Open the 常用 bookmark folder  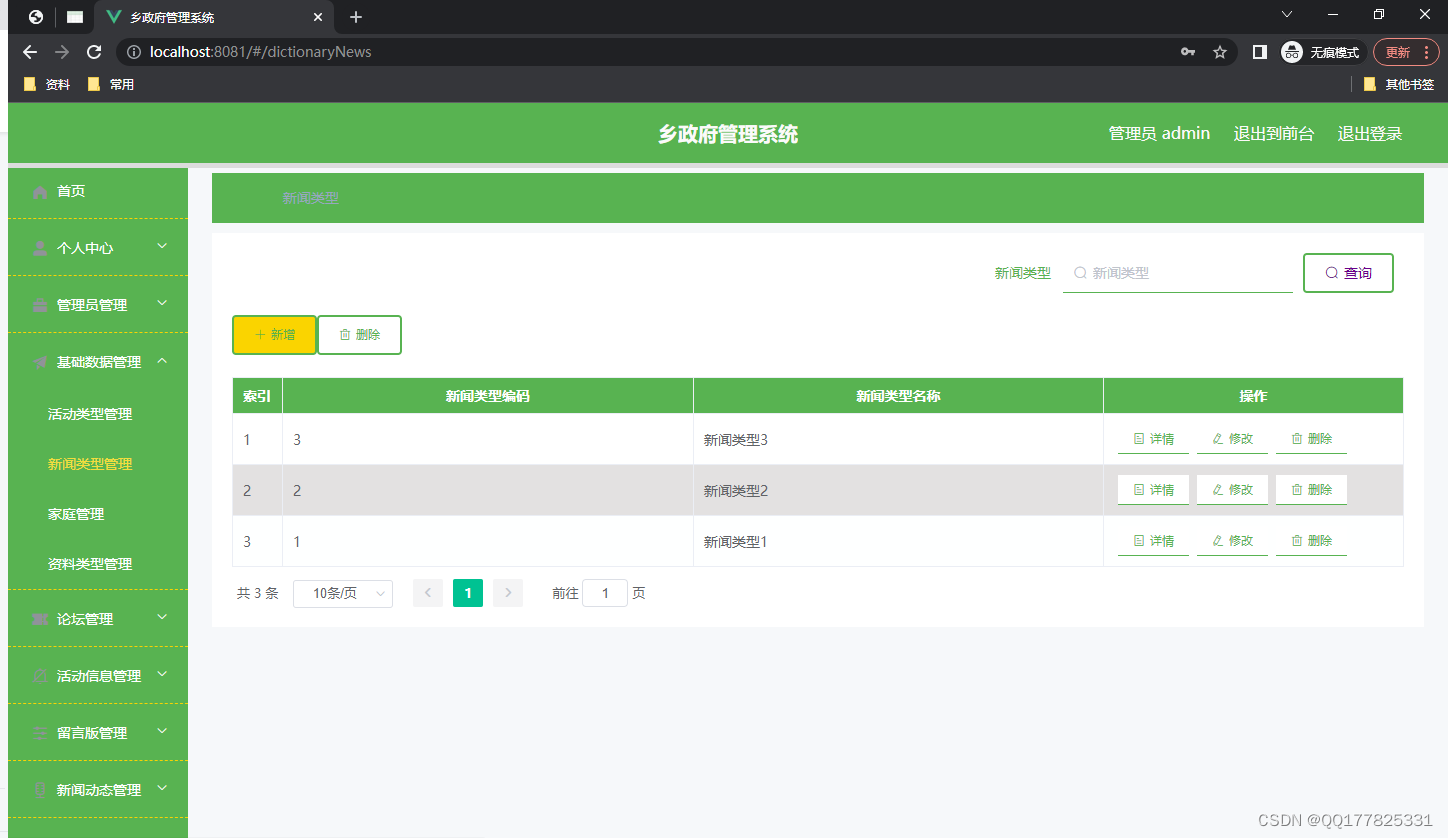111,85
